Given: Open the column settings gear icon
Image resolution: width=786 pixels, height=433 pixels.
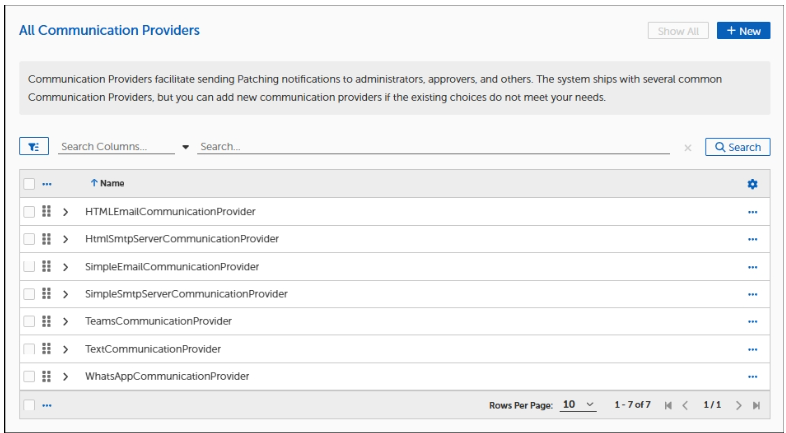Looking at the screenshot, I should [752, 185].
